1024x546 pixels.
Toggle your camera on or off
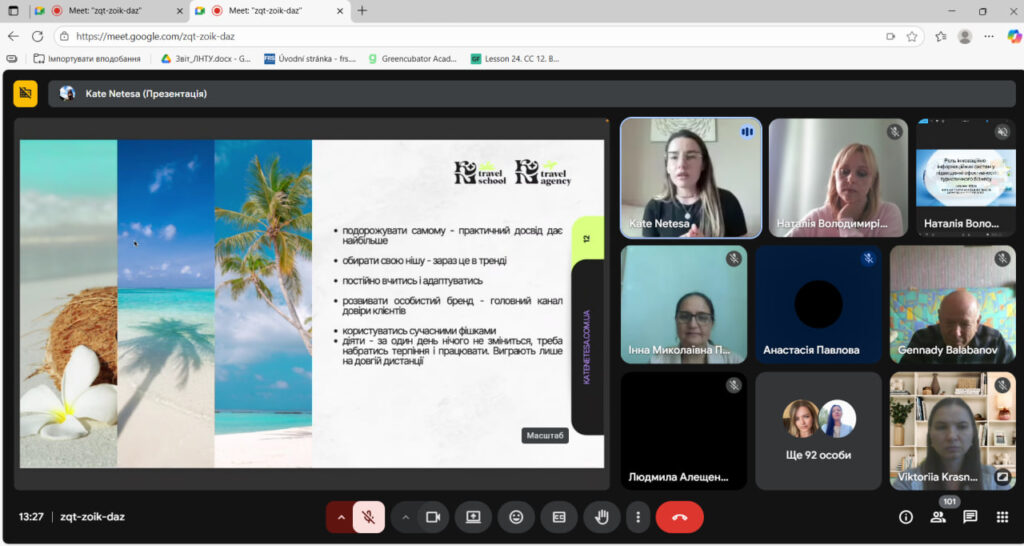click(433, 517)
